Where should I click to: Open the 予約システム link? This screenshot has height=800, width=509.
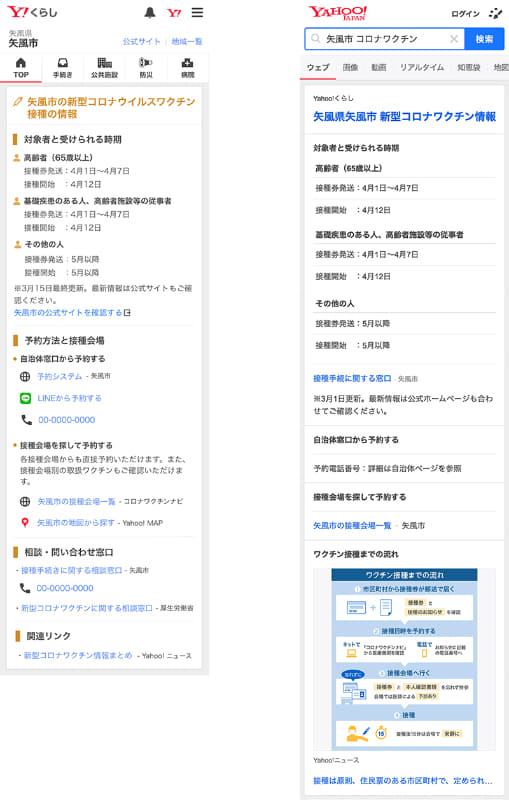click(59, 376)
